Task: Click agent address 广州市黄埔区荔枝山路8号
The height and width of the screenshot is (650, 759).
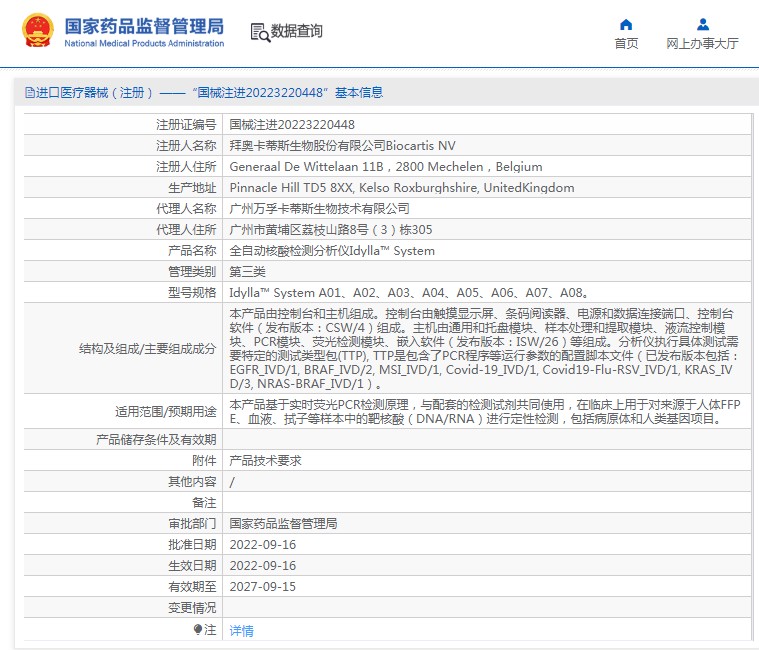Action: (x=331, y=230)
